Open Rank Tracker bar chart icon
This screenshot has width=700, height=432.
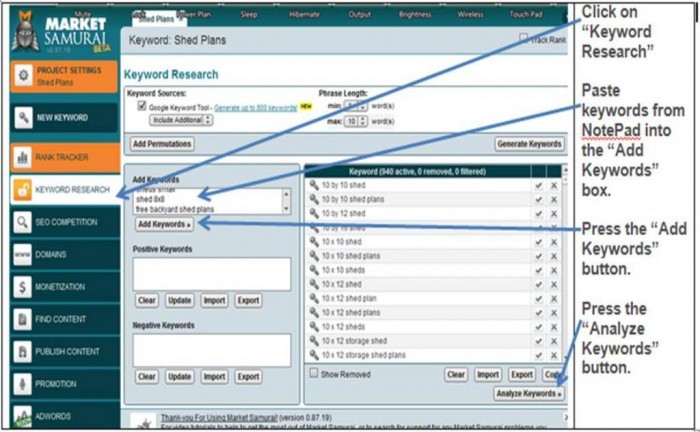coord(22,157)
